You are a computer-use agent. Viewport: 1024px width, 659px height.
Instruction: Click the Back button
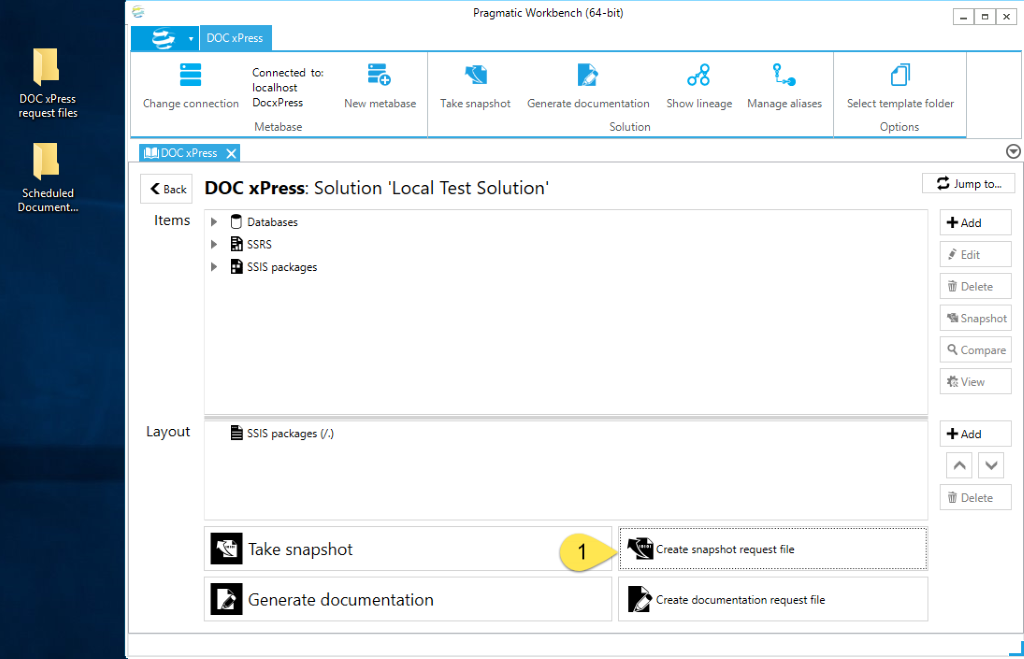[166, 188]
